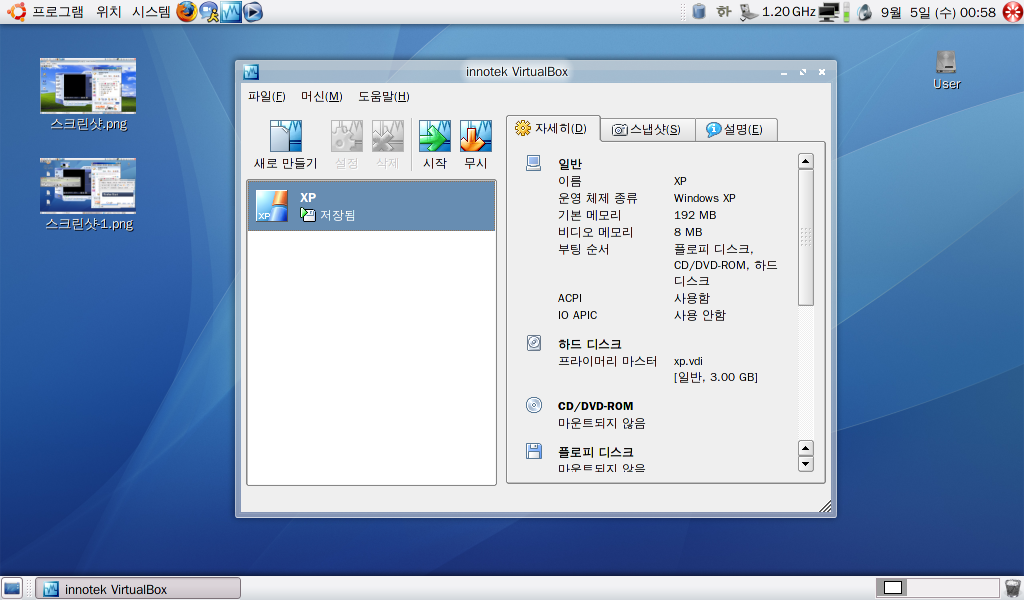Click the media player launcher in top panel
This screenshot has height=600, width=1024.
pos(253,12)
